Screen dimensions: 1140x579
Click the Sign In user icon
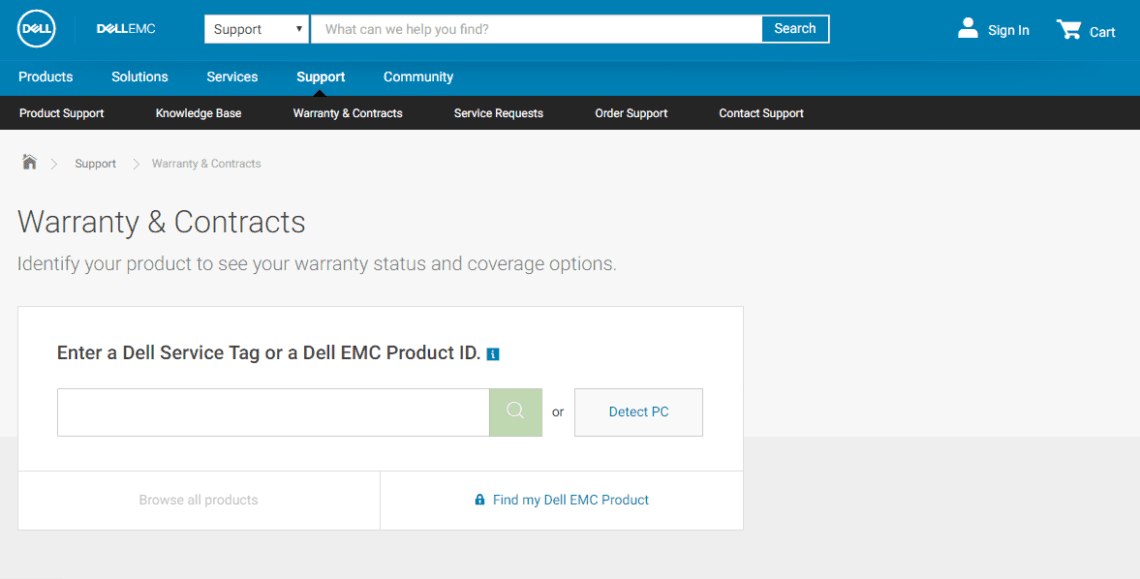point(967,29)
